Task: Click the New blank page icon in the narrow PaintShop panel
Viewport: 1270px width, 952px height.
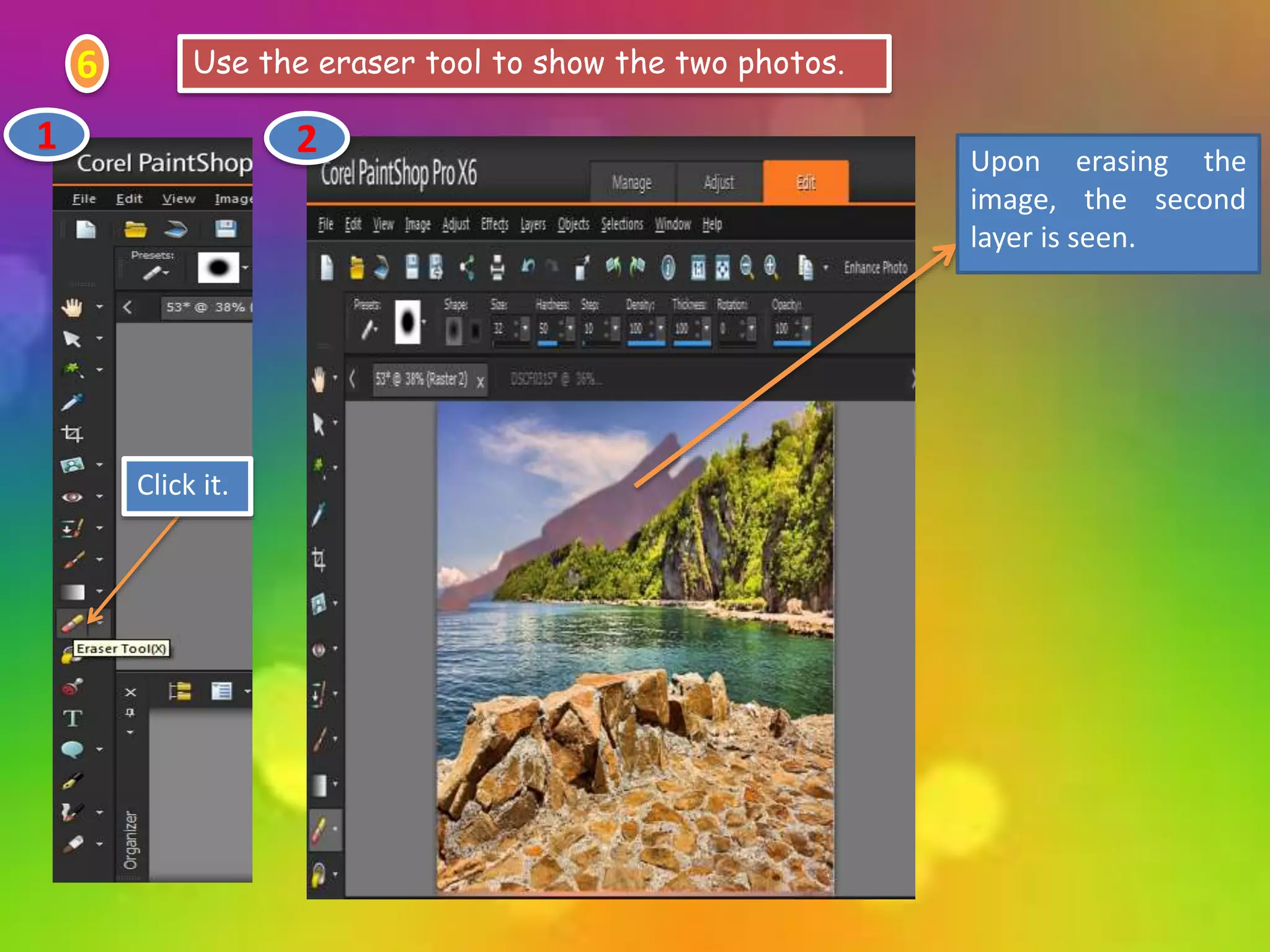Action: [86, 229]
